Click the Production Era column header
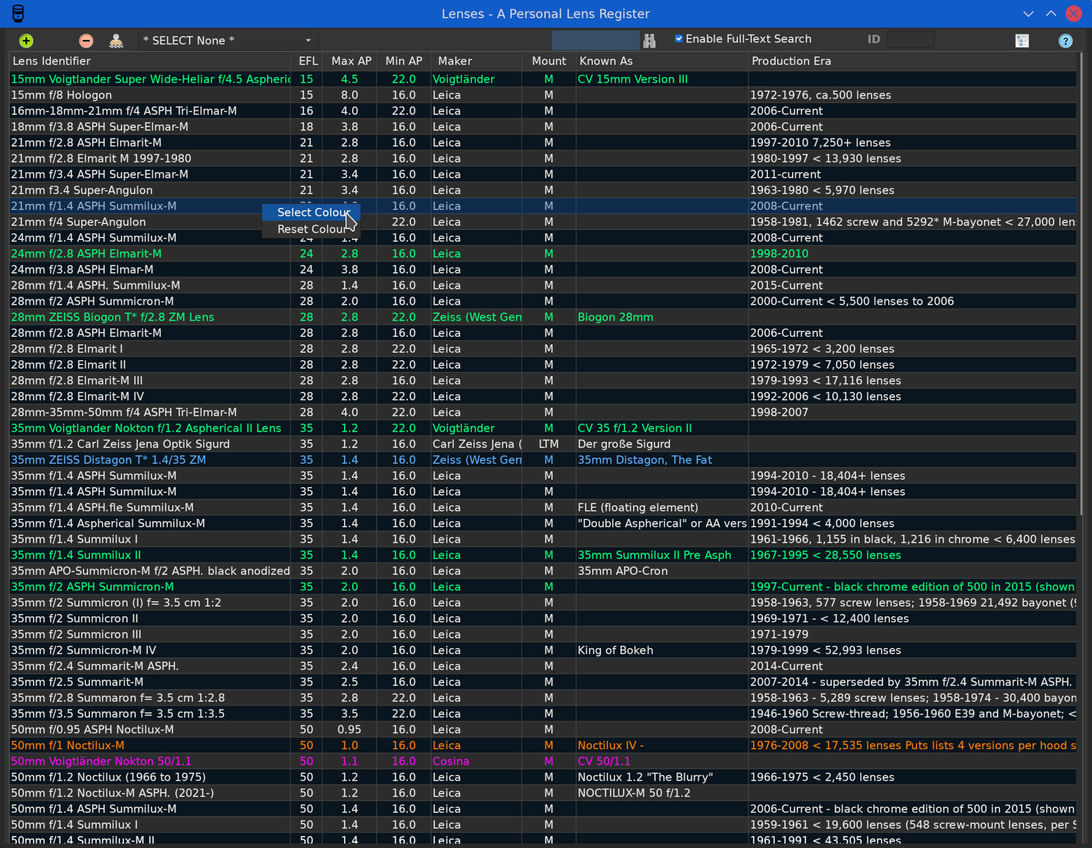 click(910, 61)
